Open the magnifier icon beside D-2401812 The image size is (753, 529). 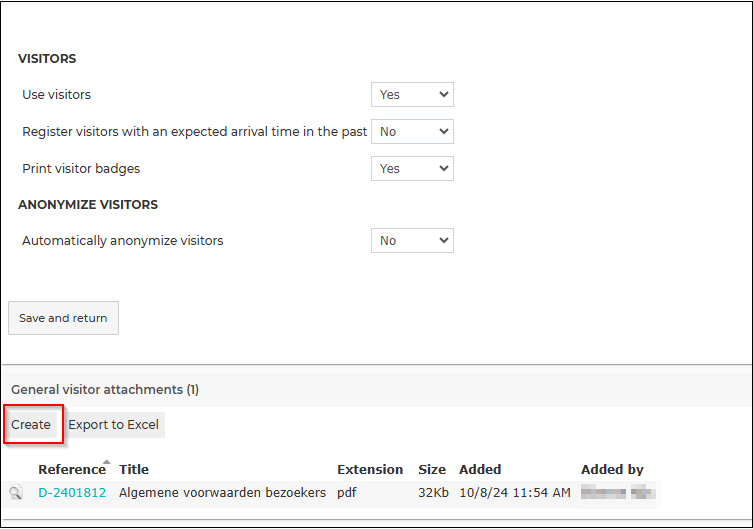[16, 493]
